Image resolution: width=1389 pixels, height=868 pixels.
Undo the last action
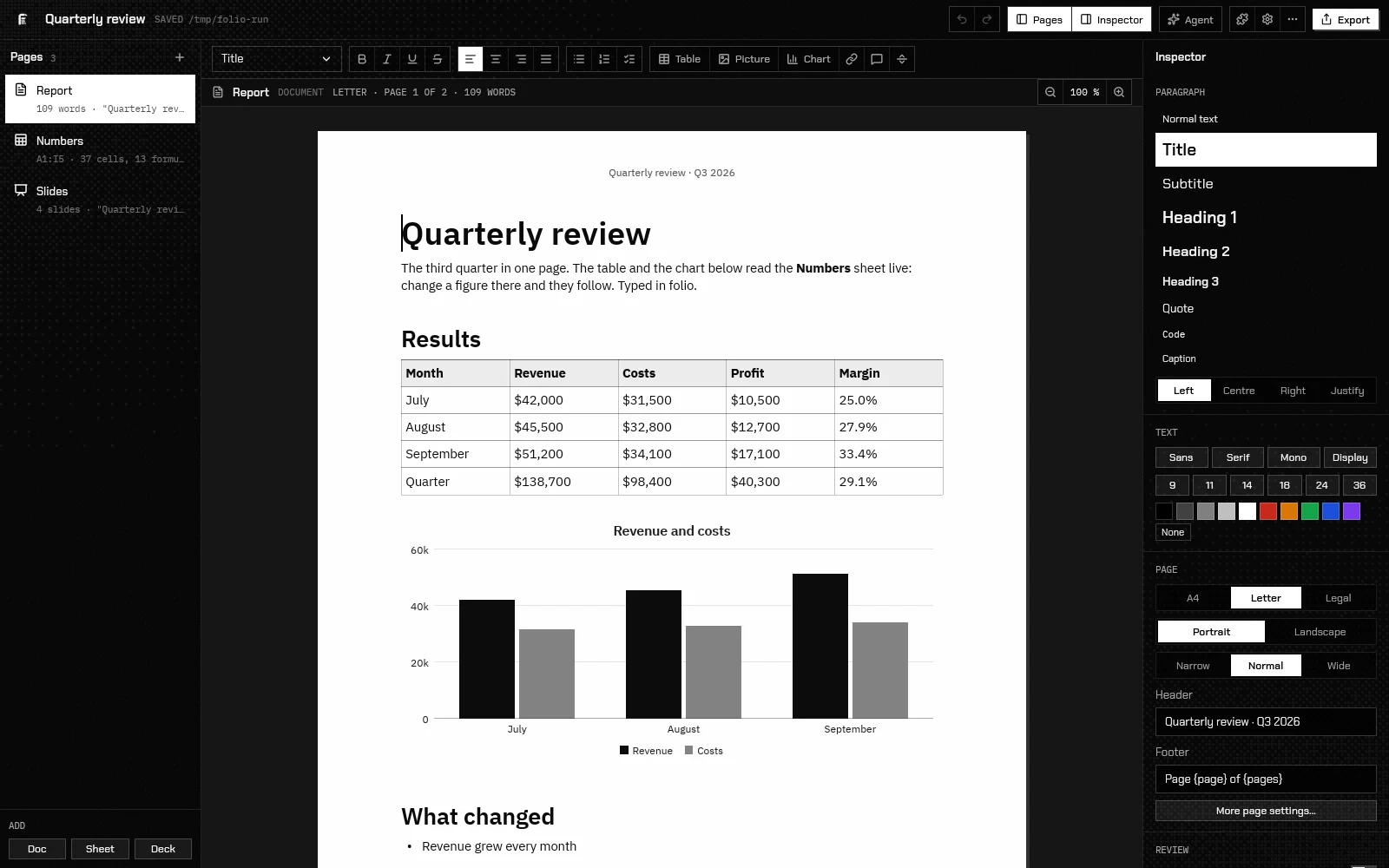pyautogui.click(x=962, y=19)
